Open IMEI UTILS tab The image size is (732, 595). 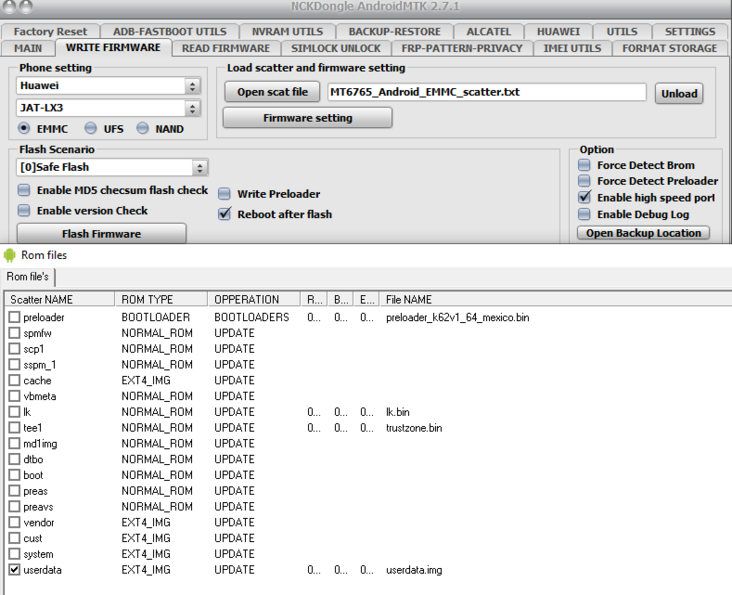572,48
